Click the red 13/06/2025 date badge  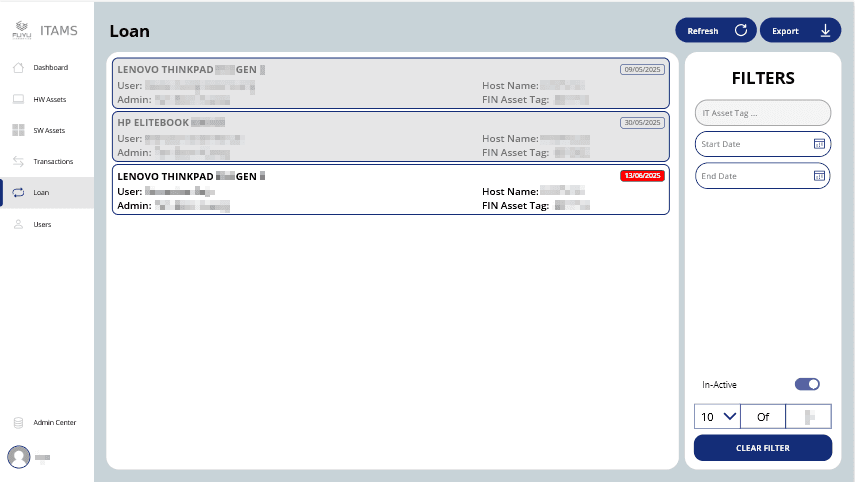pos(642,176)
